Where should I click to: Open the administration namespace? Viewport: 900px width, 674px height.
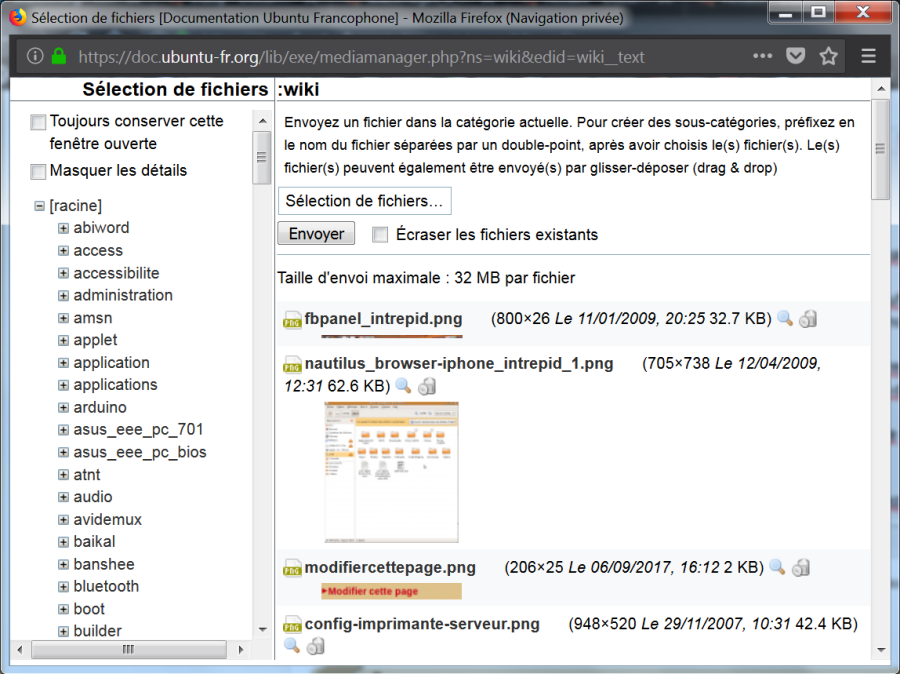(x=122, y=295)
